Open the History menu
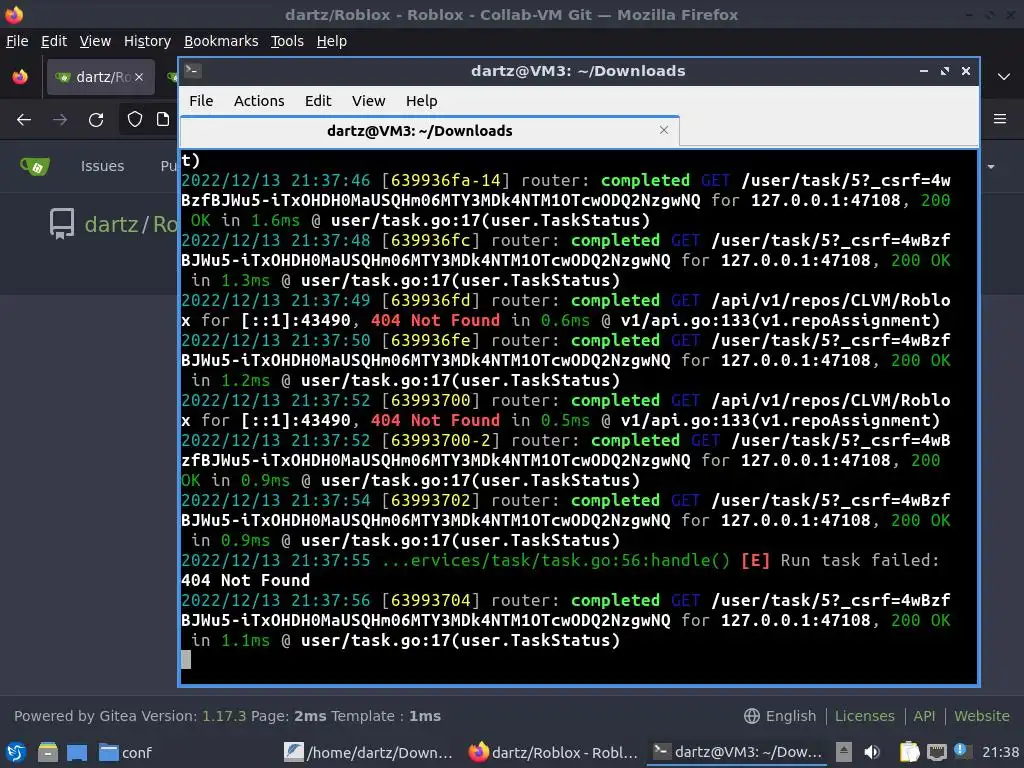Viewport: 1024px width, 768px height. [147, 41]
